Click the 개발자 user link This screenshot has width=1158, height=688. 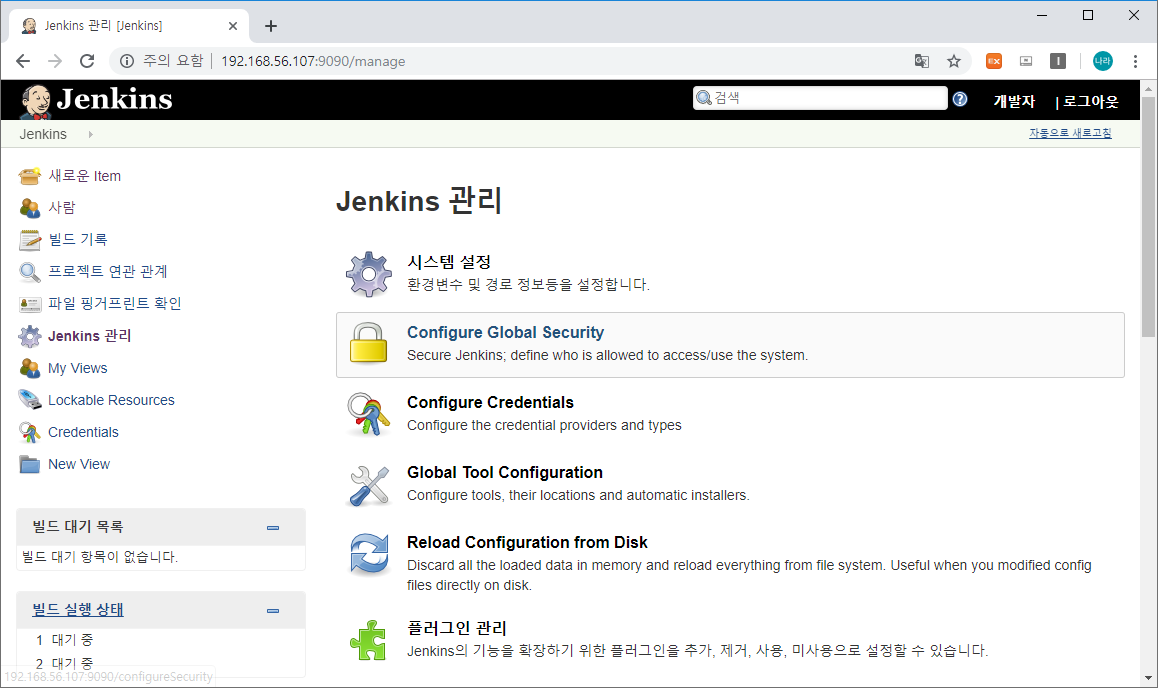click(1014, 102)
